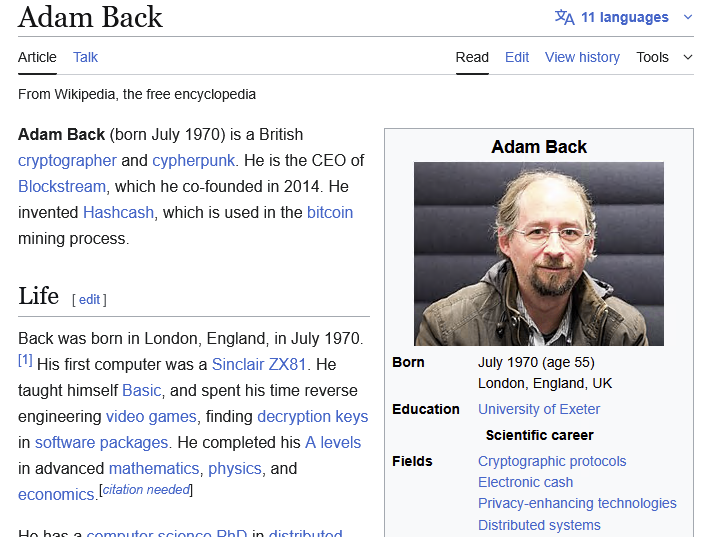The image size is (709, 537).
Task: Follow the Basic language link
Action: pyautogui.click(x=142, y=391)
